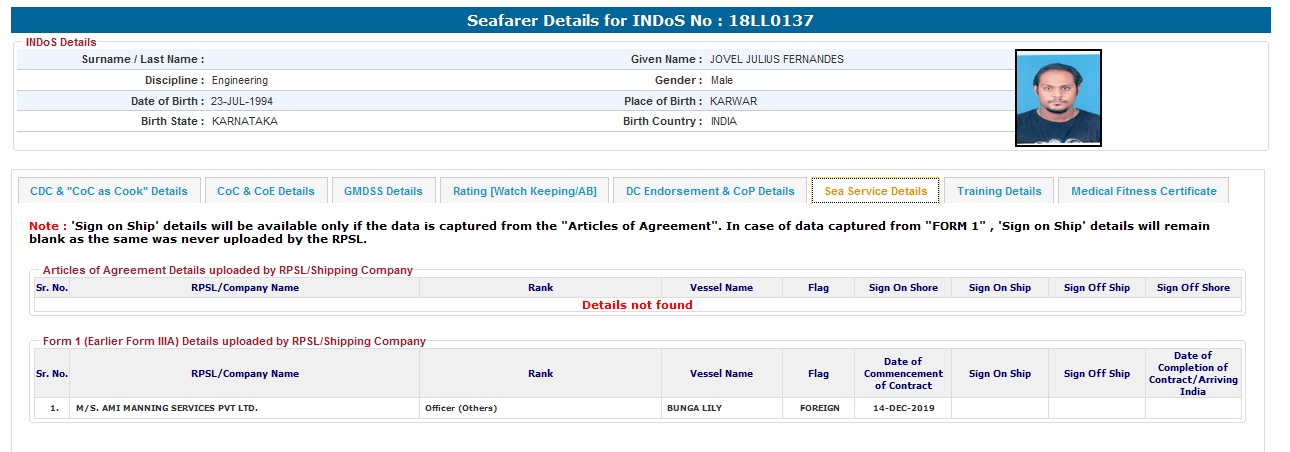Viewport: 1290px width, 452px height.
Task: Click the BUNGA LILY vessel name cell
Action: tap(693, 408)
